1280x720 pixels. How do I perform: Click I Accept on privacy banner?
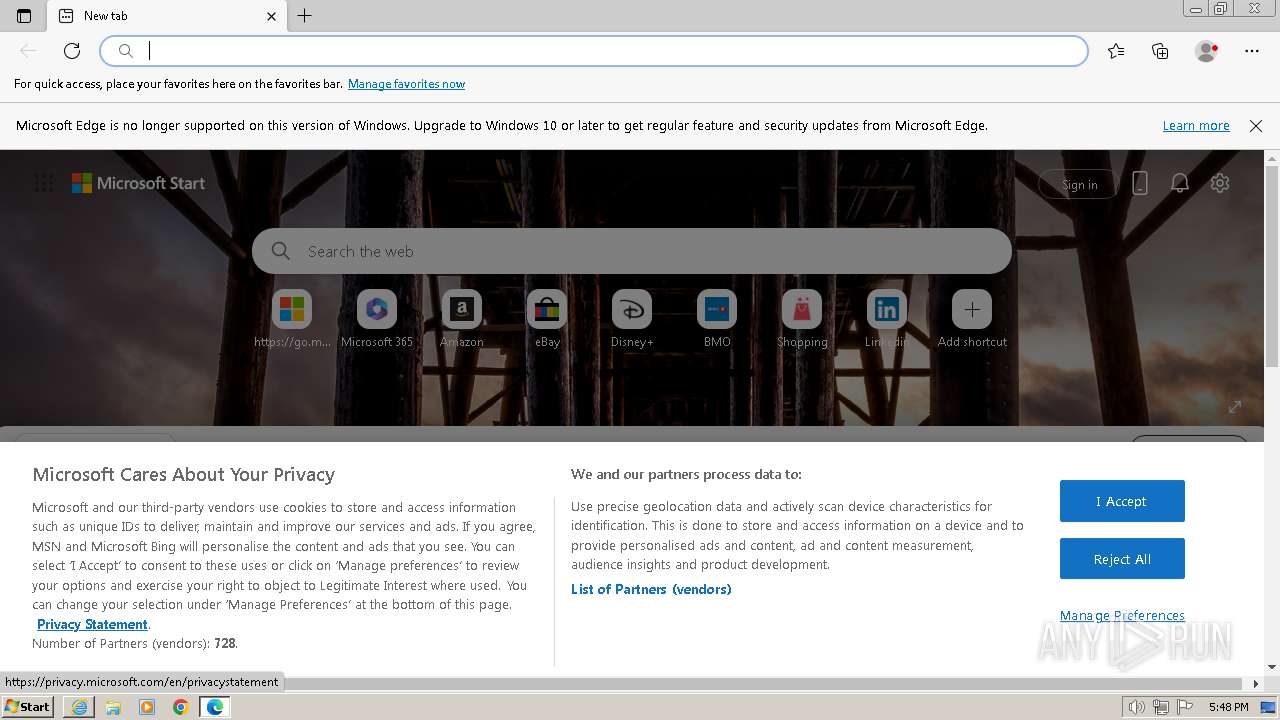coord(1122,501)
